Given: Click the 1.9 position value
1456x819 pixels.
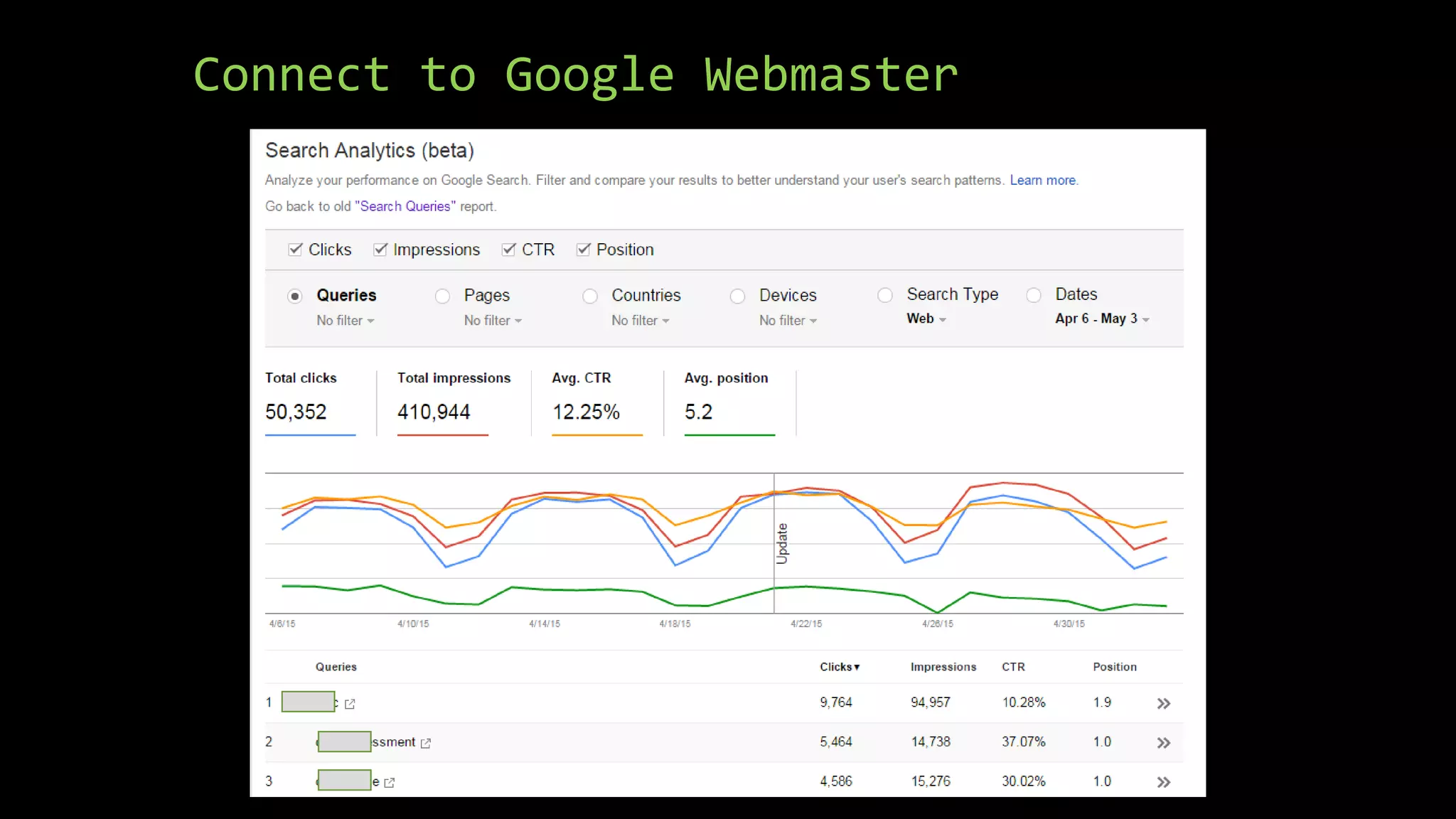Looking at the screenshot, I should pos(1102,702).
